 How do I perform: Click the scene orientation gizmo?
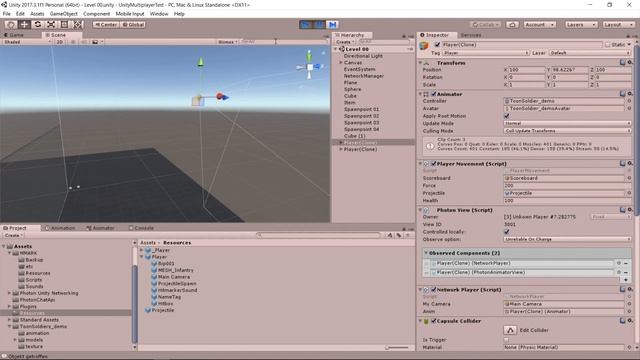pyautogui.click(x=310, y=66)
